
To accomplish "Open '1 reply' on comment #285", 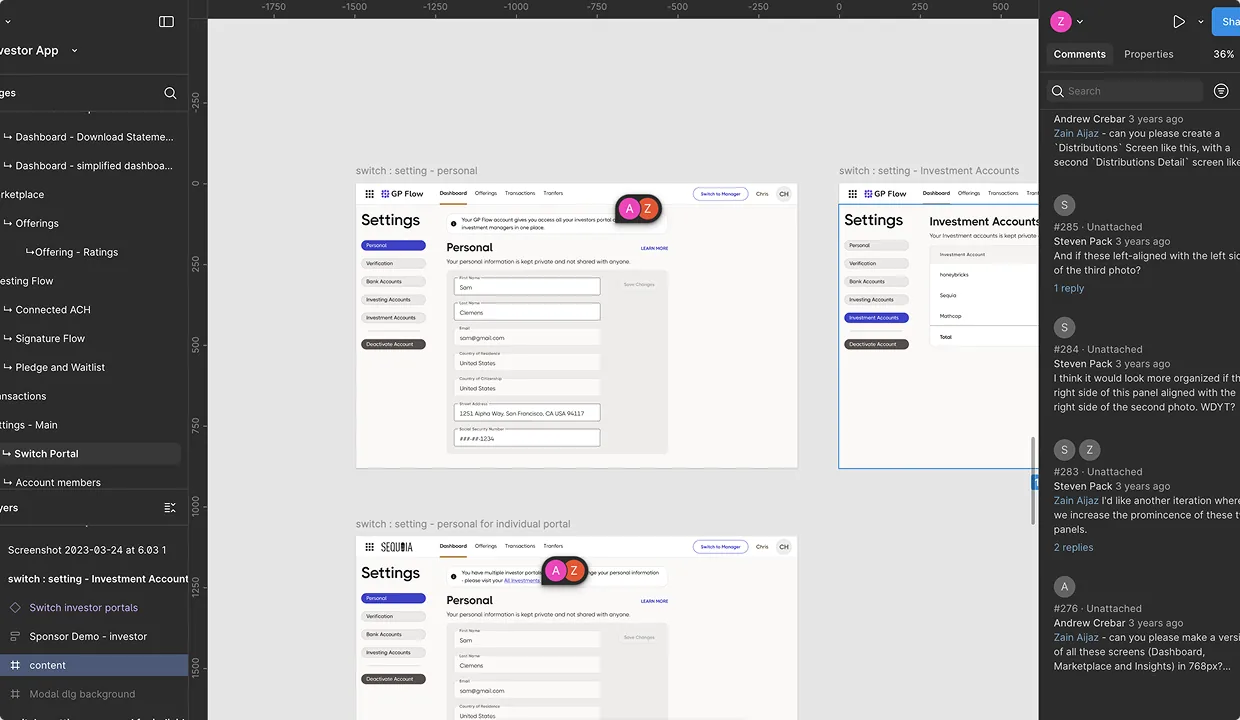I will pyautogui.click(x=1069, y=288).
